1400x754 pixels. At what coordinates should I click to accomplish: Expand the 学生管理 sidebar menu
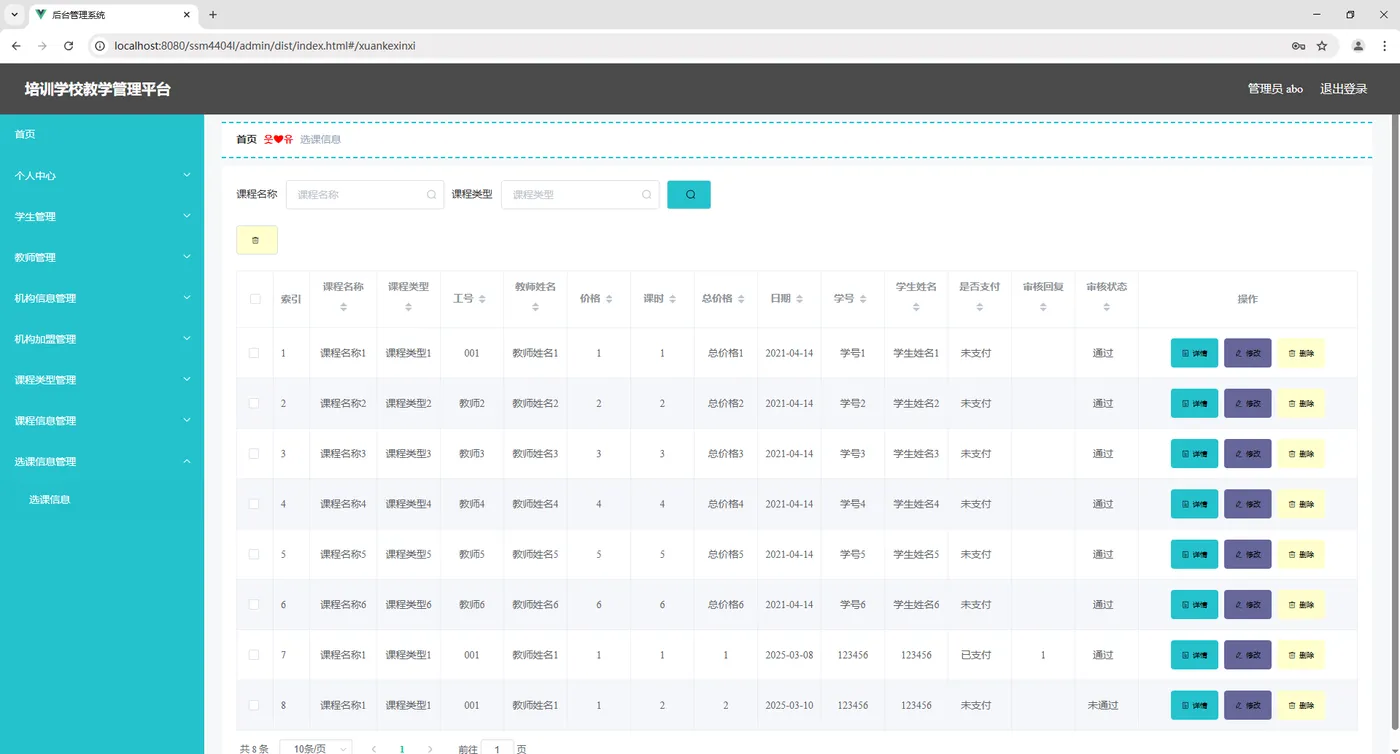click(x=102, y=216)
